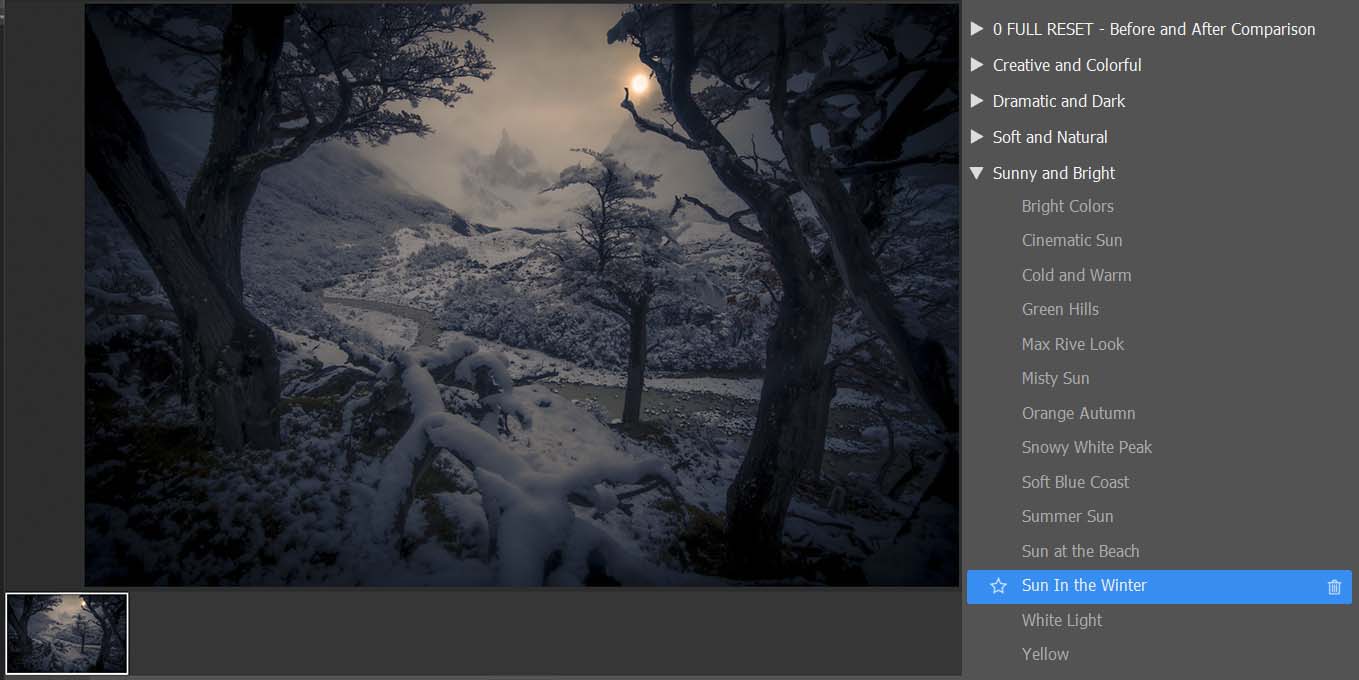1359x680 pixels.
Task: Apply the Summer Sun preset
Action: pos(1067,516)
